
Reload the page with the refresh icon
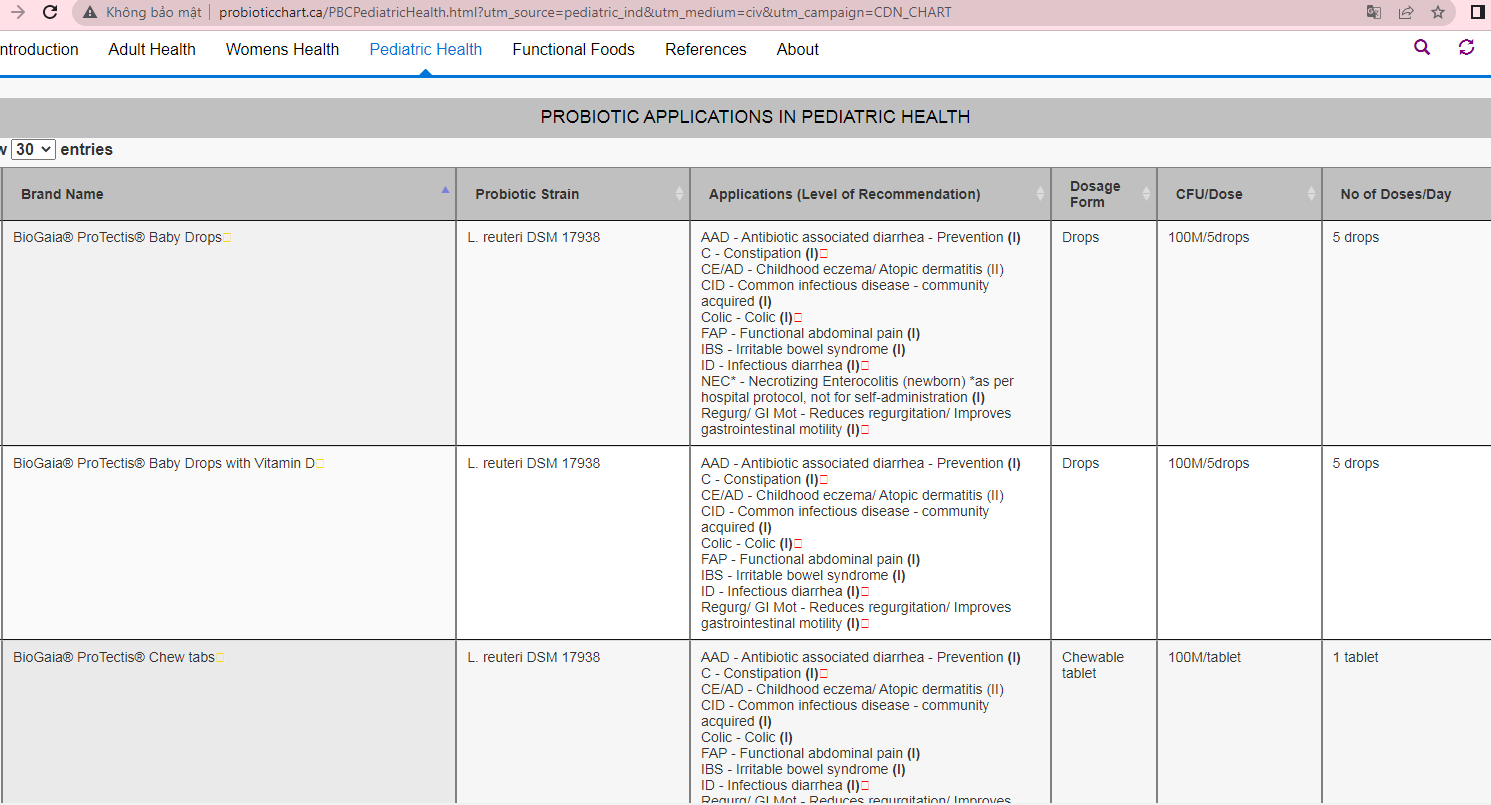coord(50,13)
